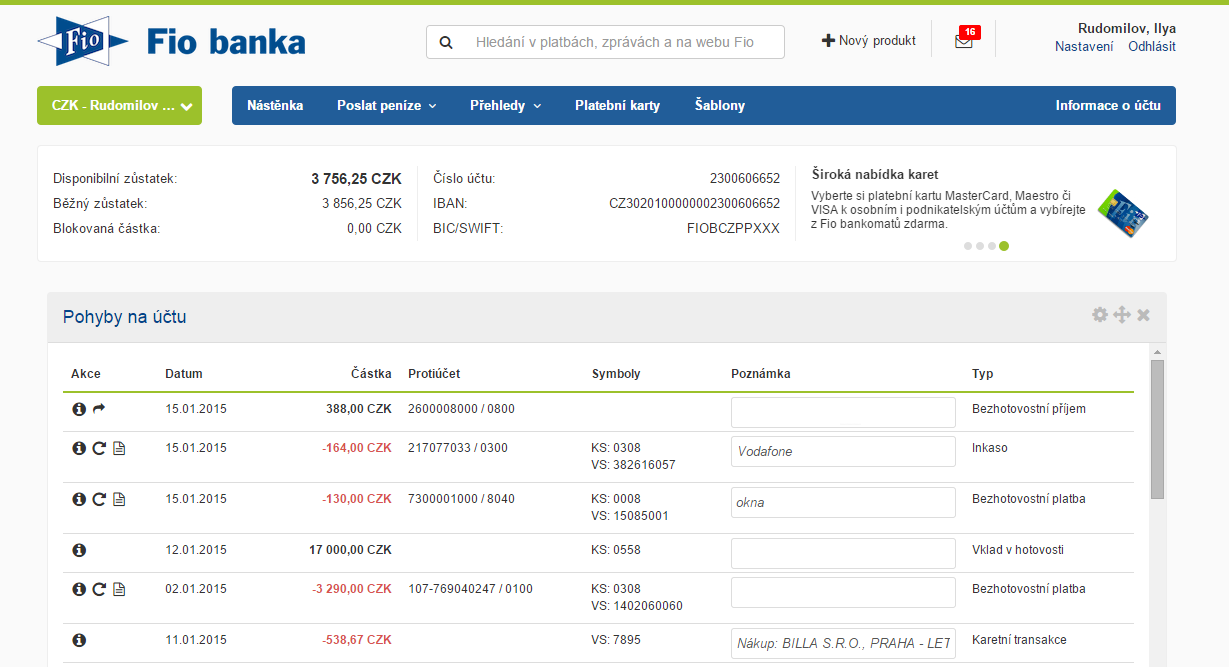Click reply arrow on the 388,00 CZK row
1229x667 pixels.
point(99,409)
